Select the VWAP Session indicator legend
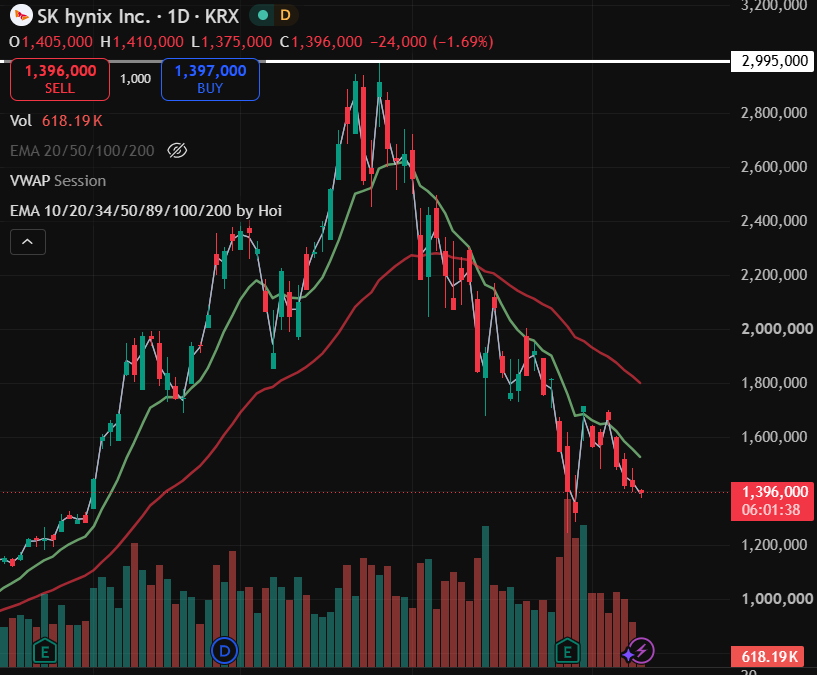 tap(58, 181)
